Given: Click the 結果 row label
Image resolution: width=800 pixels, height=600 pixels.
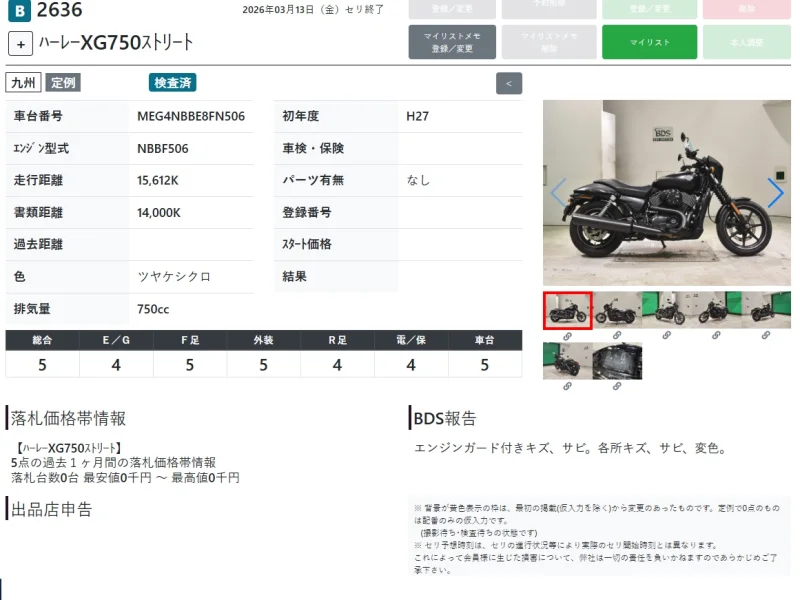Looking at the screenshot, I should [x=294, y=277].
